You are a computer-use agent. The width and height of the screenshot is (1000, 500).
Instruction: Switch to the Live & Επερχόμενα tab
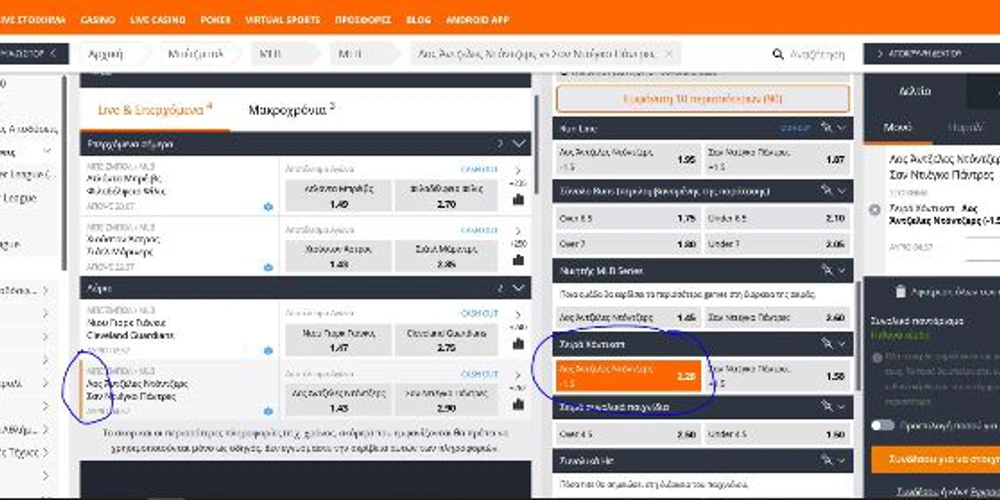[x=155, y=110]
